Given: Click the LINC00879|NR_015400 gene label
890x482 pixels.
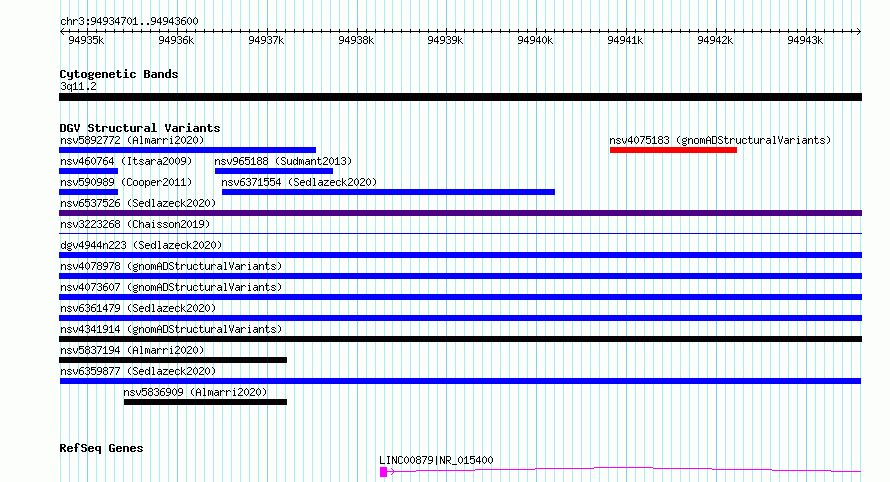Looking at the screenshot, I should 436,460.
